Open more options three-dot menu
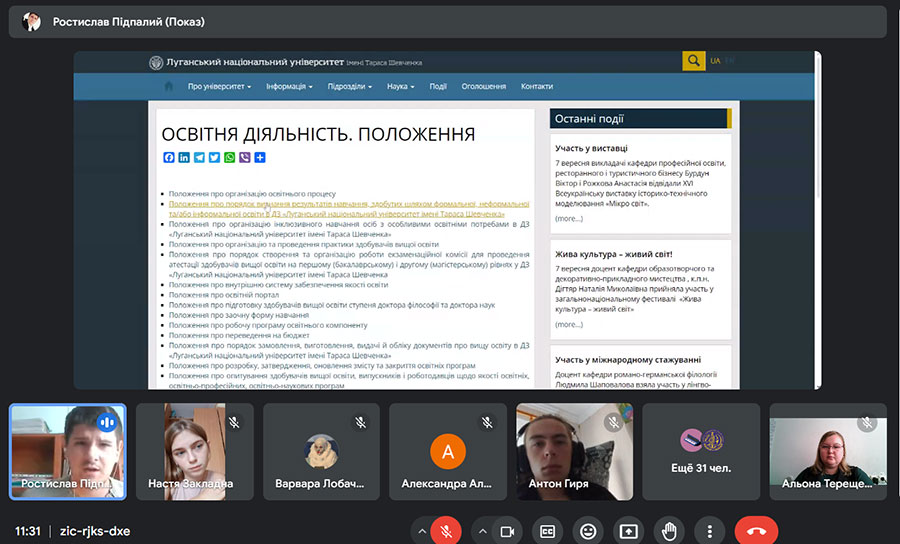This screenshot has height=544, width=900. [x=709, y=531]
